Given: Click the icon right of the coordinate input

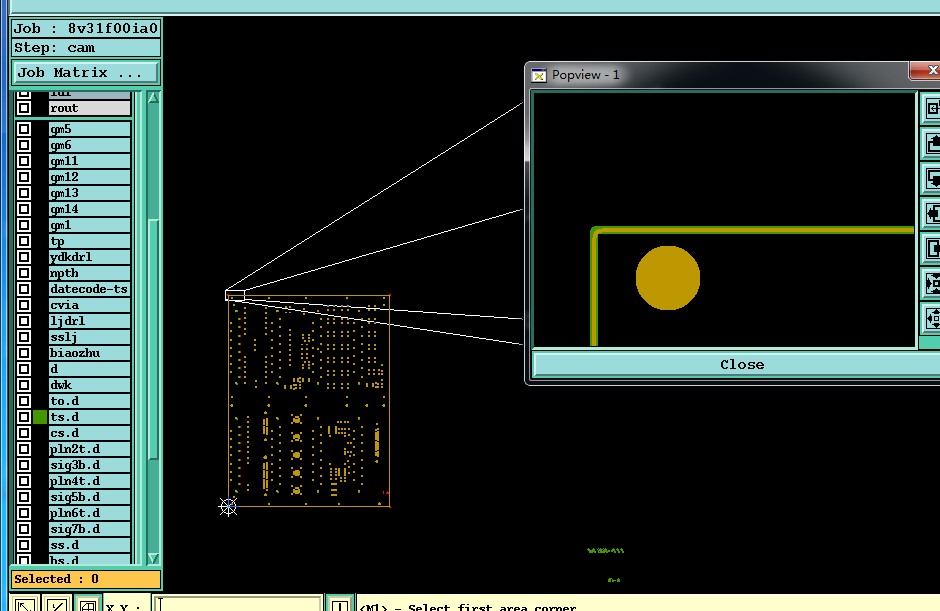Looking at the screenshot, I should [339, 604].
